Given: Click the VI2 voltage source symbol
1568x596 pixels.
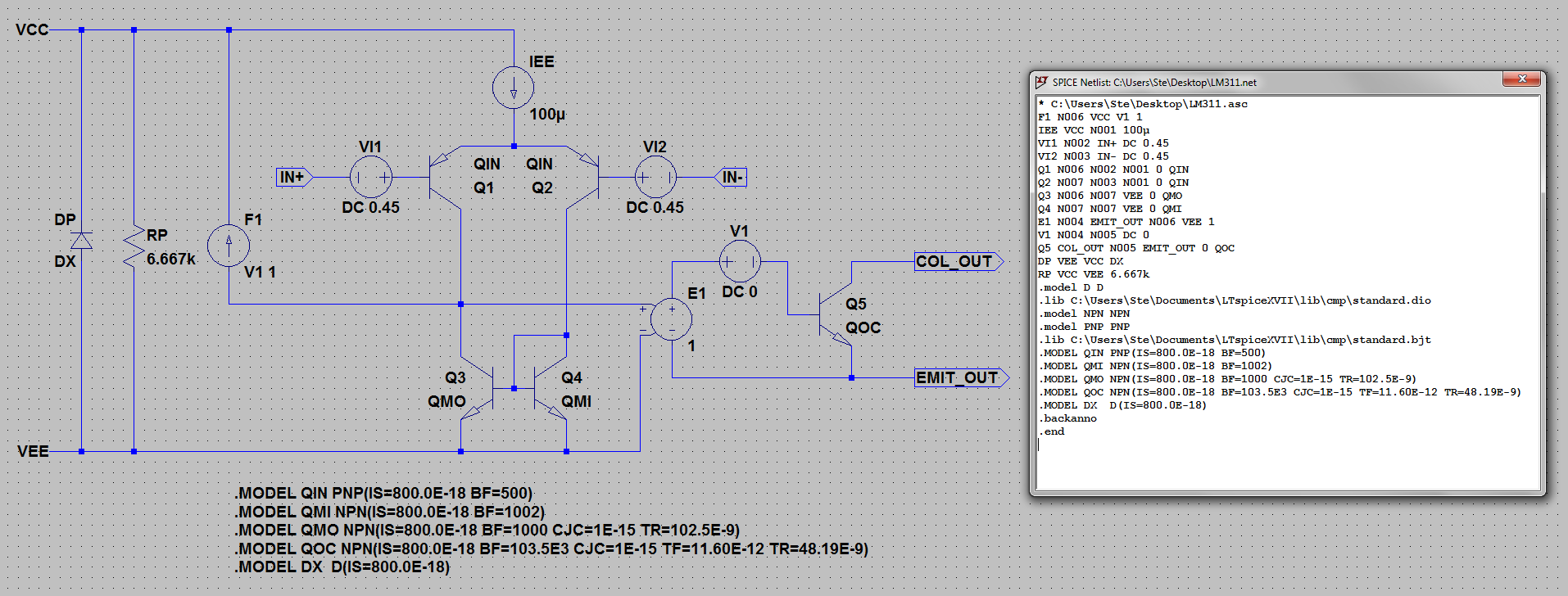Looking at the screenshot, I should tap(655, 177).
